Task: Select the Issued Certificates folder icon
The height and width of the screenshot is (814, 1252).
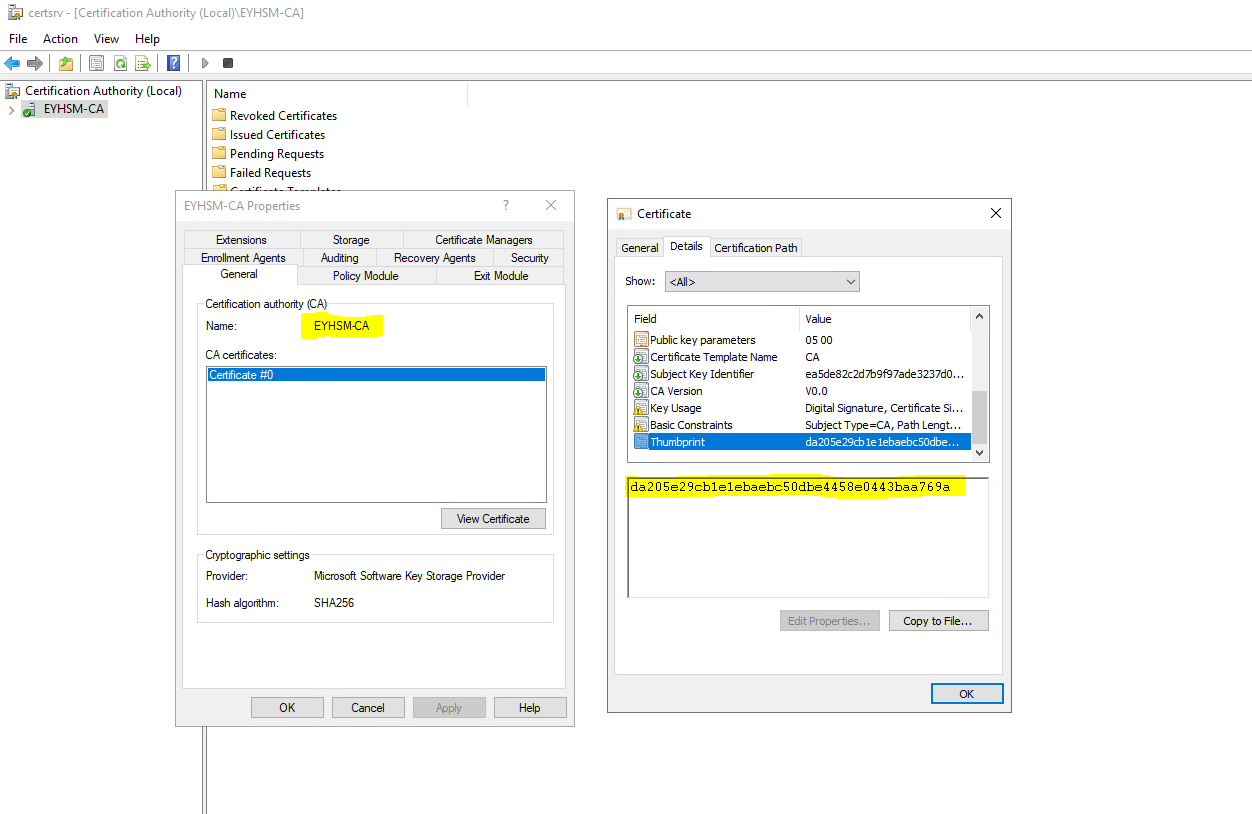Action: [x=219, y=134]
